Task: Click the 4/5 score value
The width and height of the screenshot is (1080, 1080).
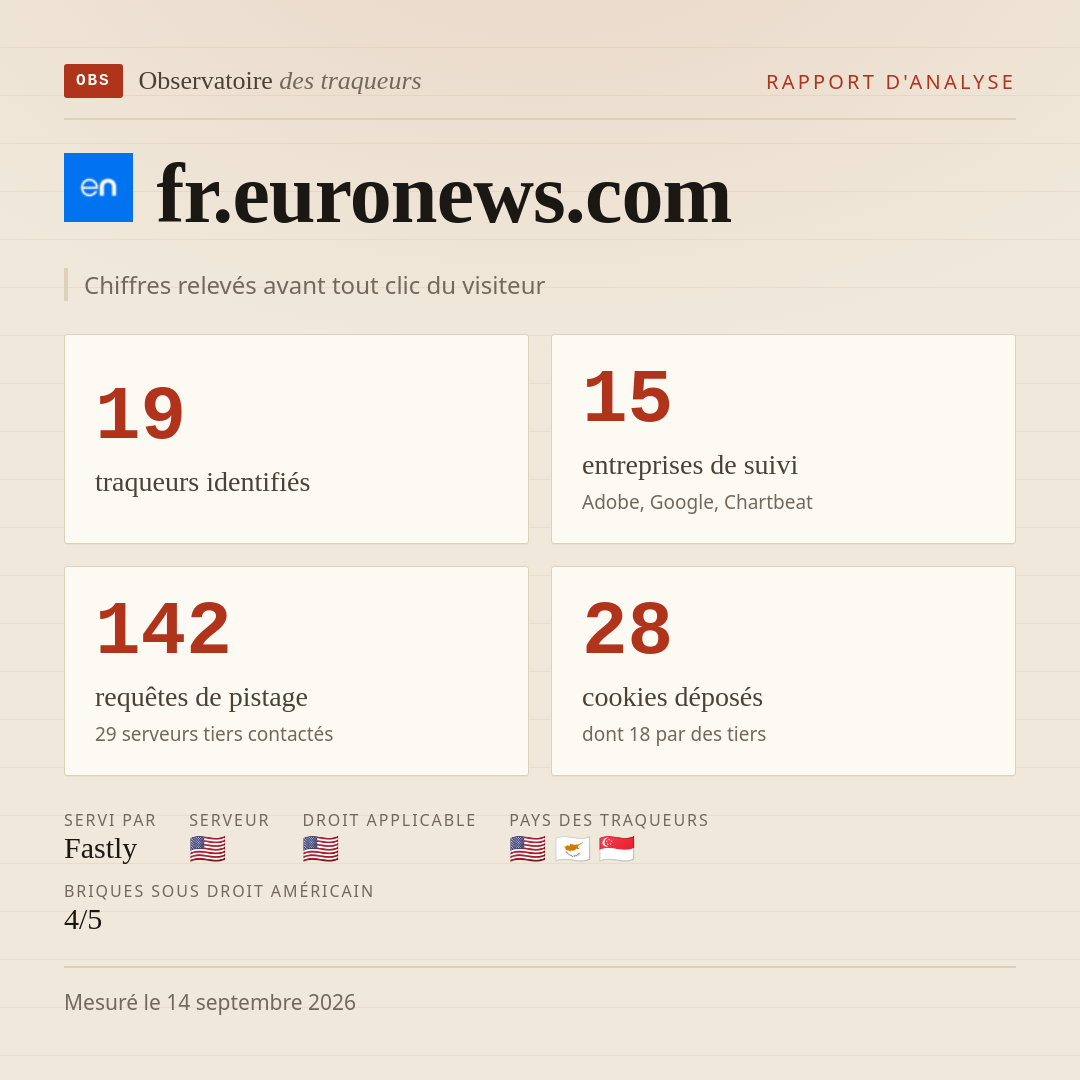Action: [83, 920]
